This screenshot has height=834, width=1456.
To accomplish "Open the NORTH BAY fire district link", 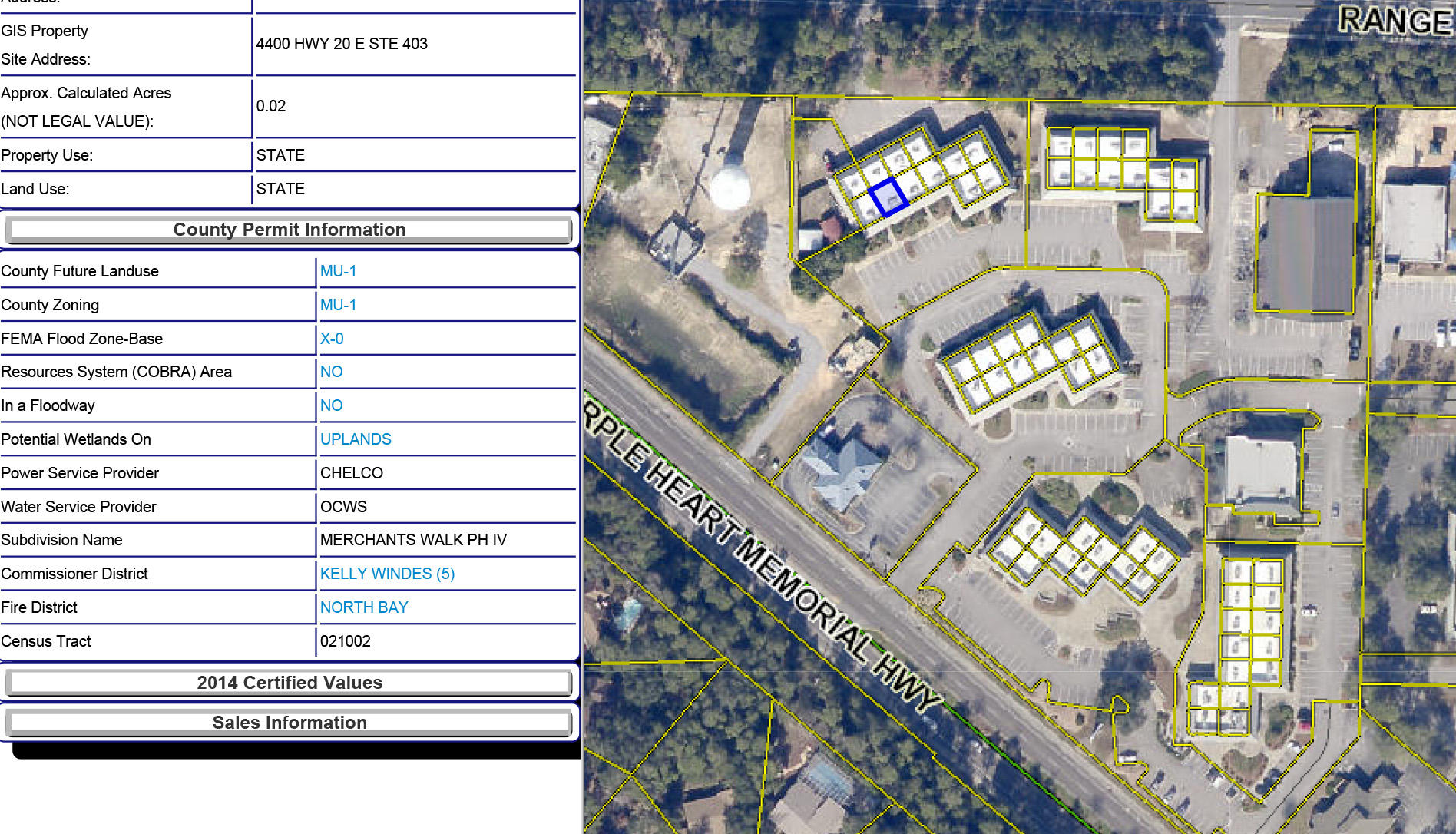I will [364, 607].
